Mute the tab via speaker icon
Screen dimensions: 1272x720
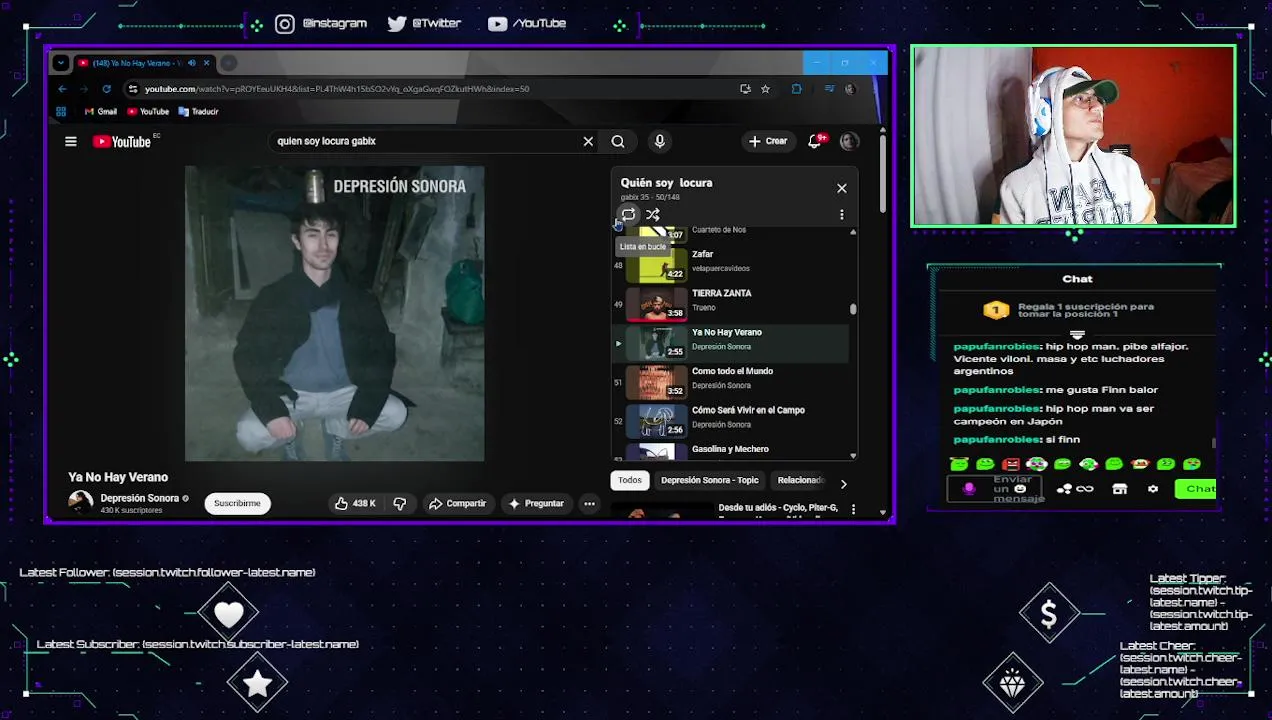coord(192,63)
